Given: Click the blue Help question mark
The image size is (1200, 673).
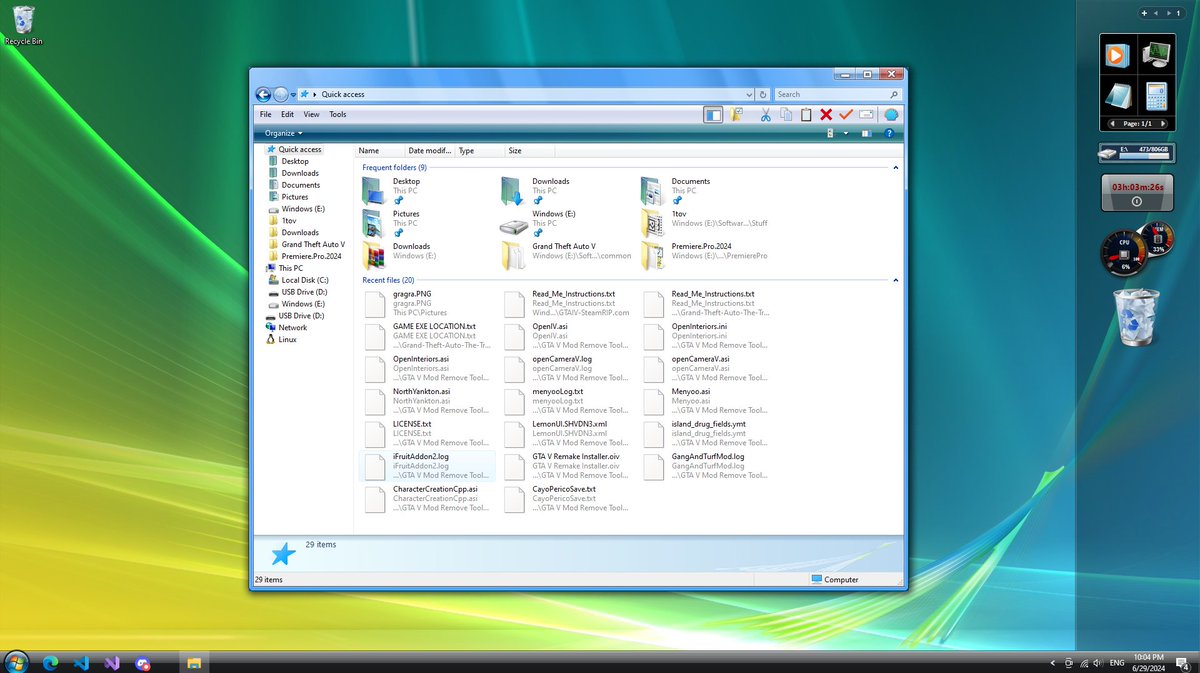Looking at the screenshot, I should [x=888, y=133].
